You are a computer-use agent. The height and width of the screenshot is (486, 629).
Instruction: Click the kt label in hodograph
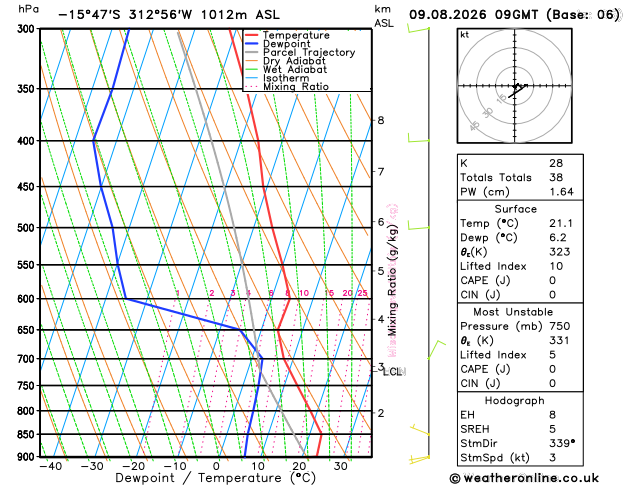[x=465, y=35]
